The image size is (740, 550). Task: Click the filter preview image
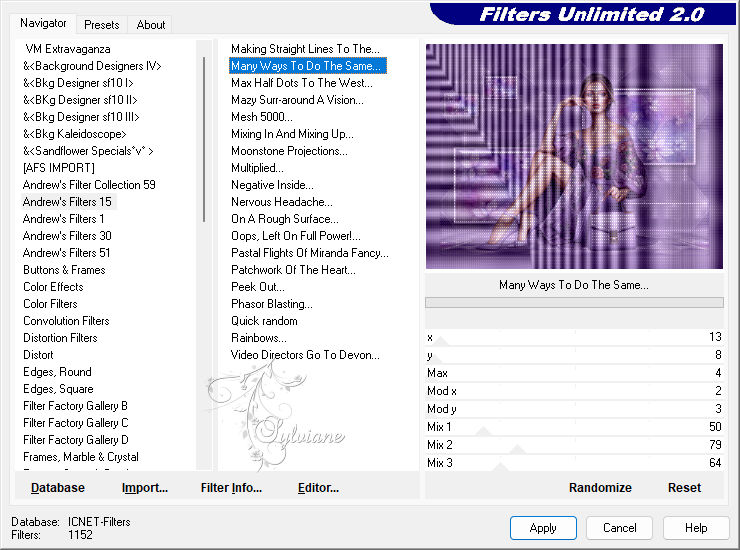pyautogui.click(x=574, y=156)
